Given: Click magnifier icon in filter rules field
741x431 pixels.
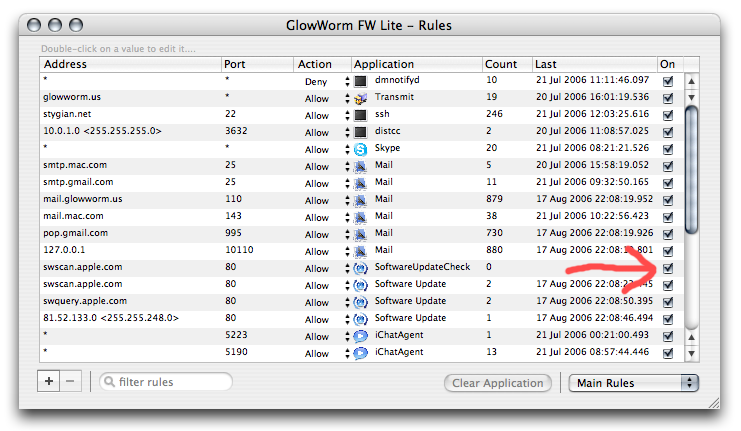Looking at the screenshot, I should (x=109, y=381).
